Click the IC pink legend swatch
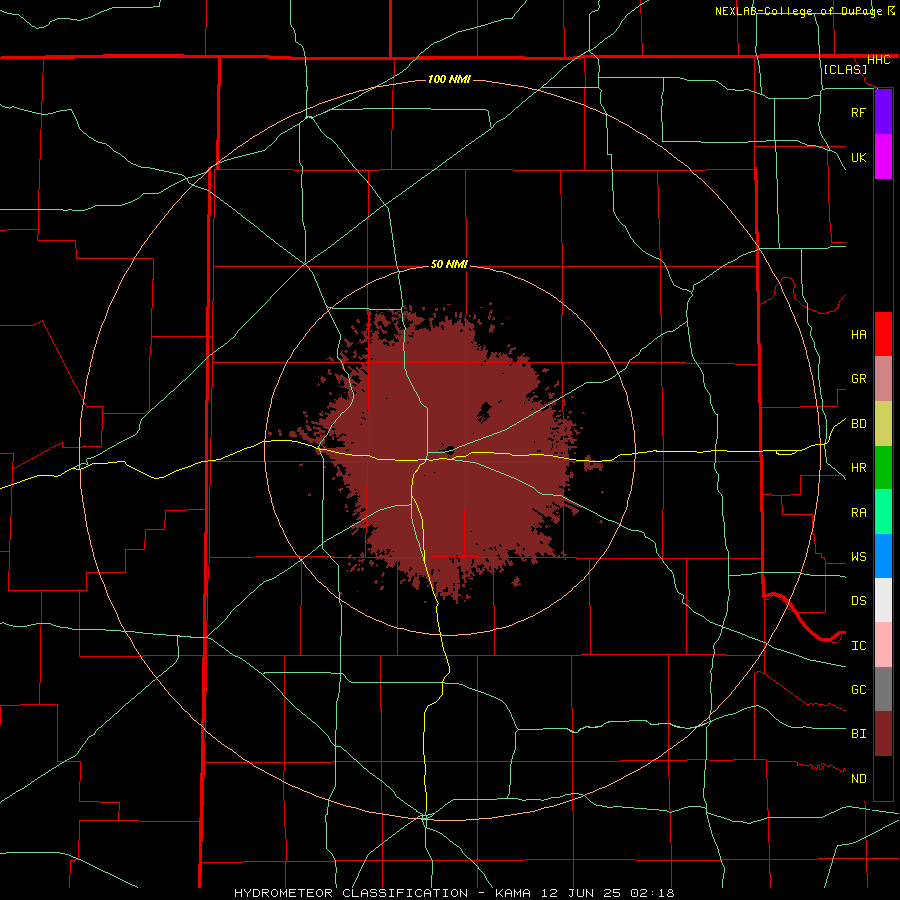The image size is (900, 900). coord(883,645)
